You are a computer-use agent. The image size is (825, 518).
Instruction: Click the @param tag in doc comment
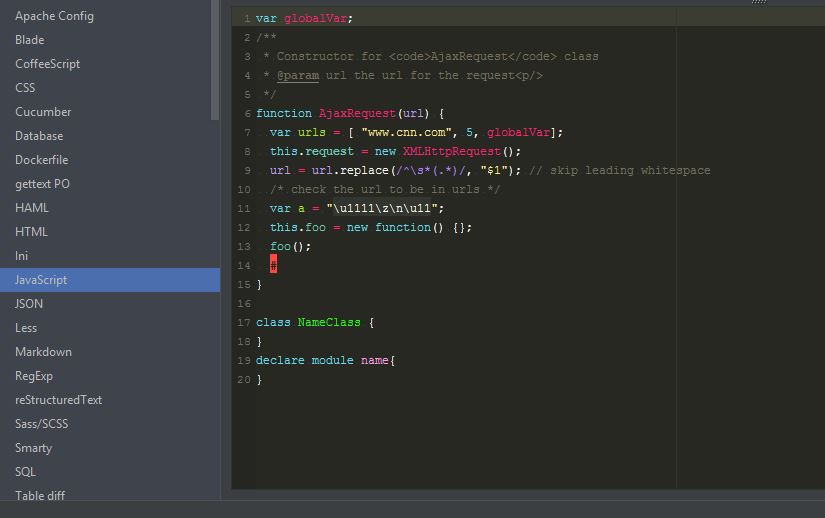298,76
